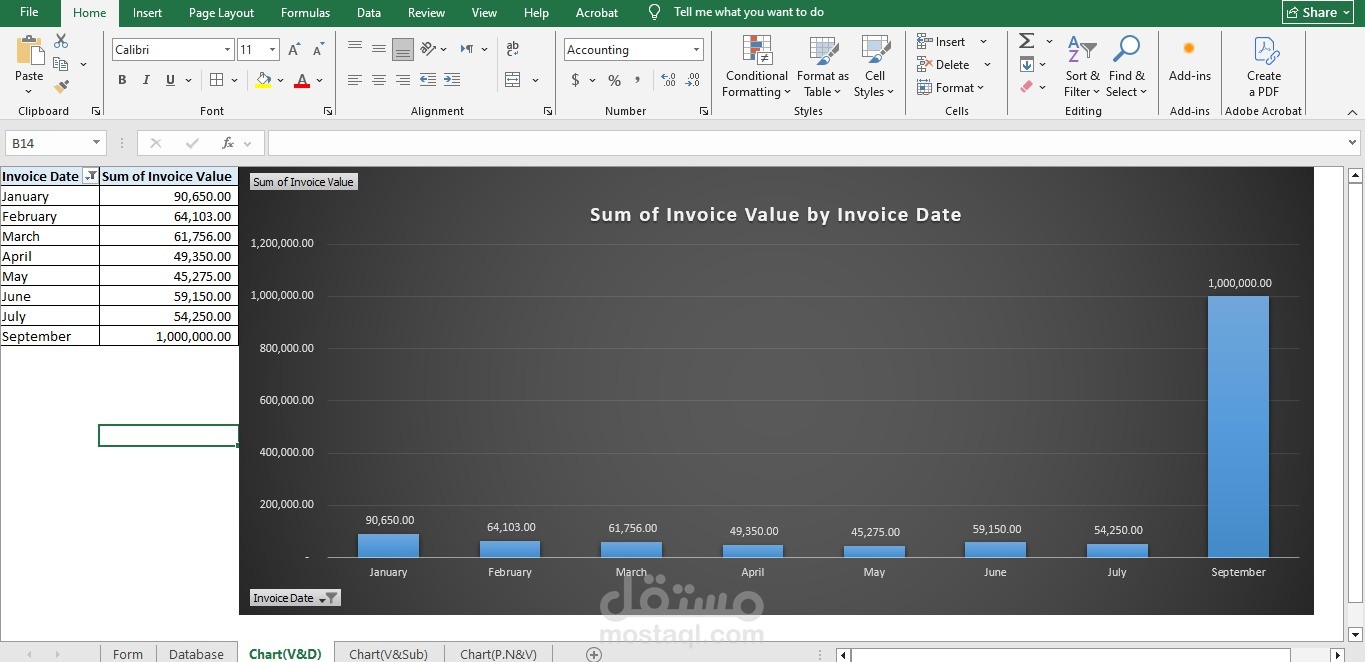1365x662 pixels.
Task: Open Cell Styles gallery
Action: pyautogui.click(x=875, y=66)
